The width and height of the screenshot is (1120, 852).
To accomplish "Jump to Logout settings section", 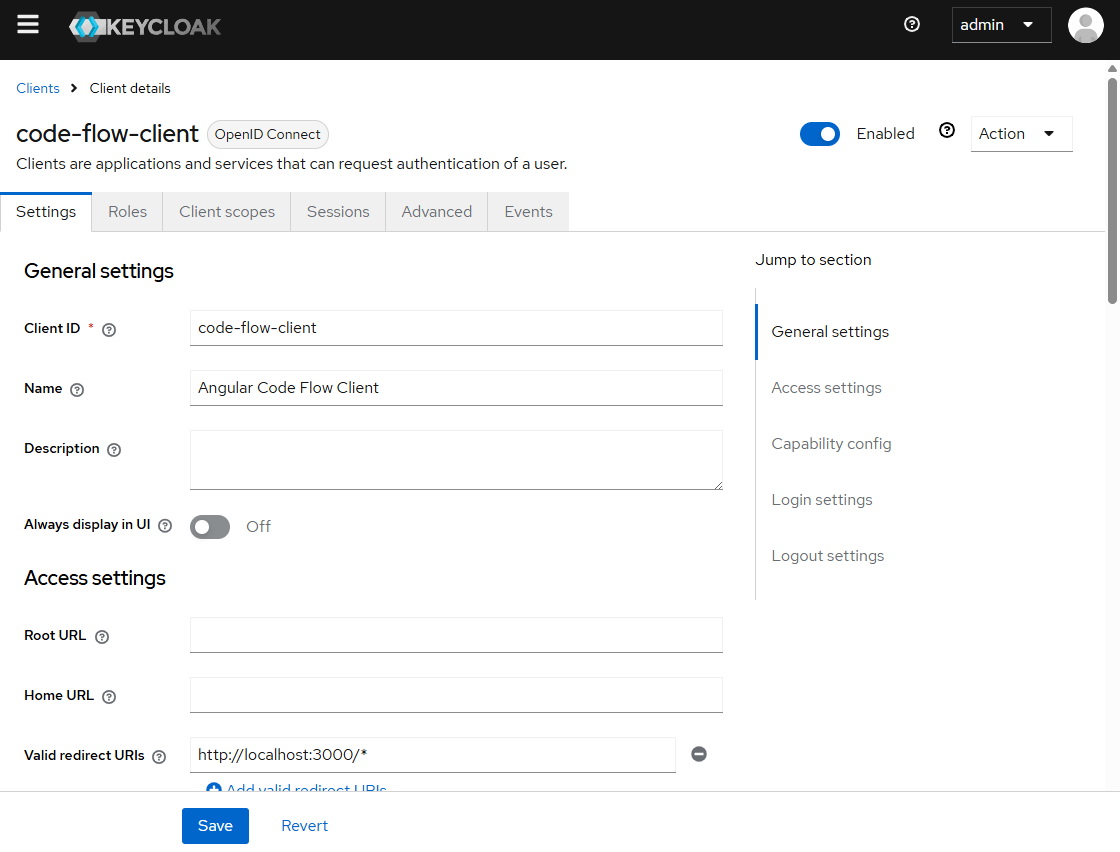I will click(x=827, y=556).
